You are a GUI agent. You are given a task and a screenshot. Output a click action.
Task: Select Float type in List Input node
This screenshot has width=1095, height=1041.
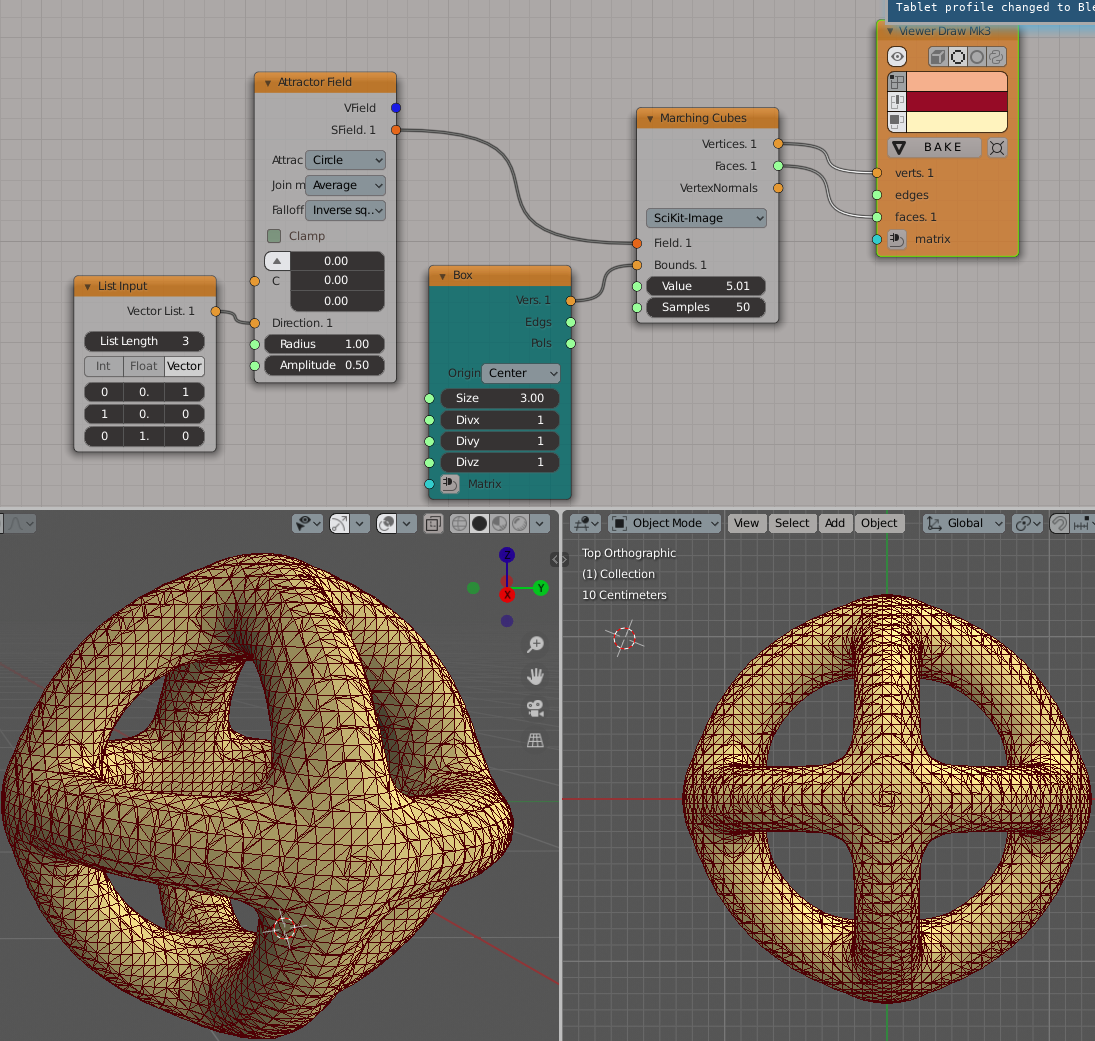[x=144, y=366]
